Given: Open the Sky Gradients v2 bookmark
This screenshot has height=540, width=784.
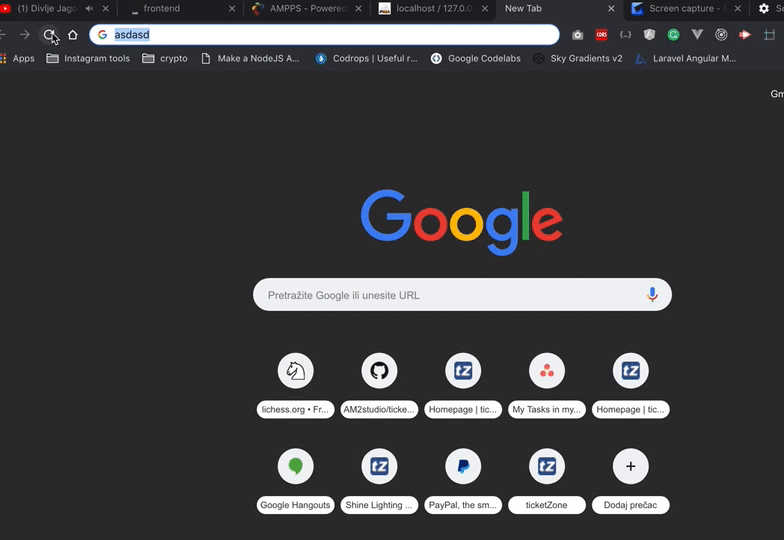Looking at the screenshot, I should tap(578, 58).
